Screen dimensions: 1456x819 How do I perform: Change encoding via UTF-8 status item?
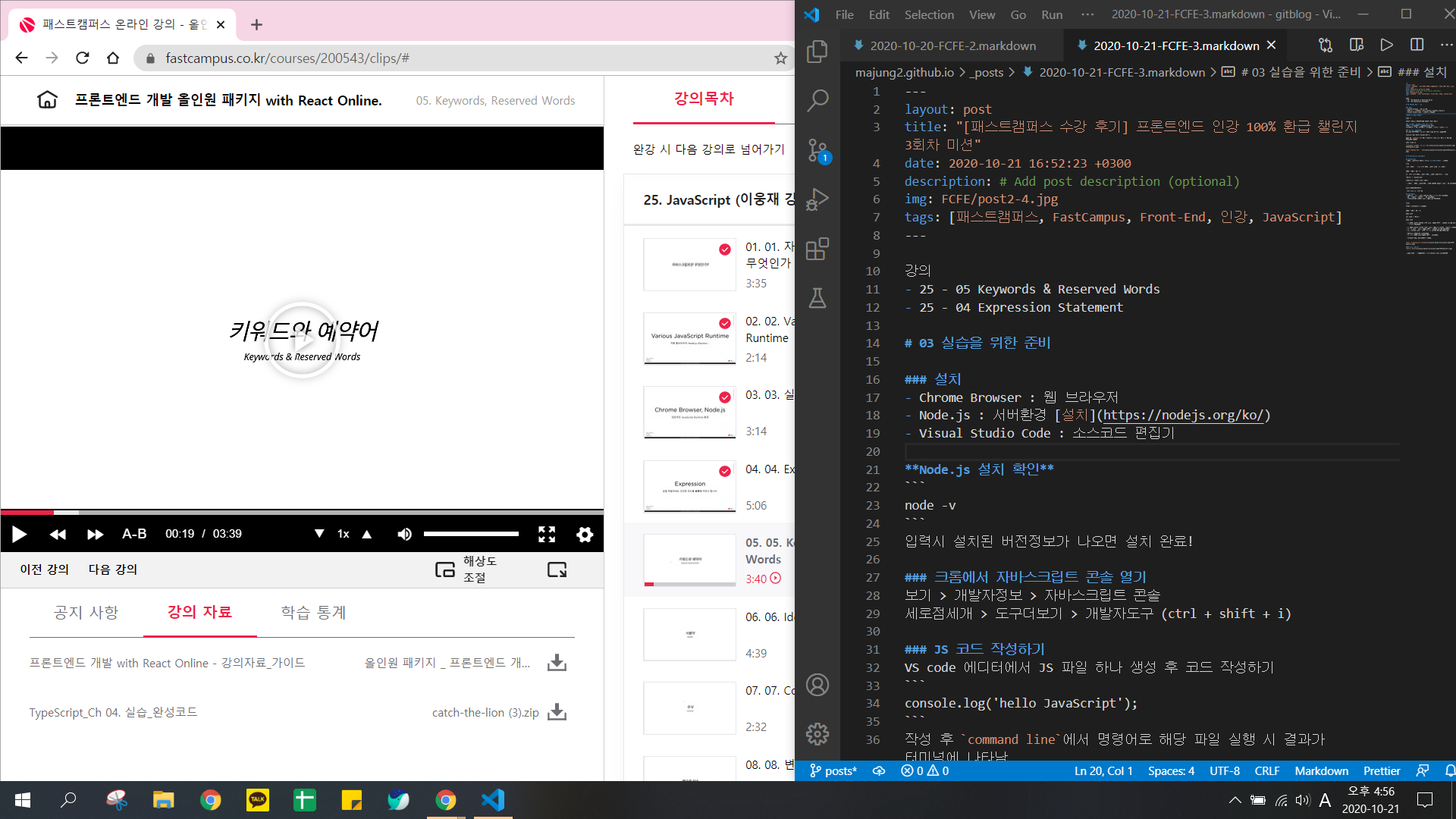(1225, 770)
